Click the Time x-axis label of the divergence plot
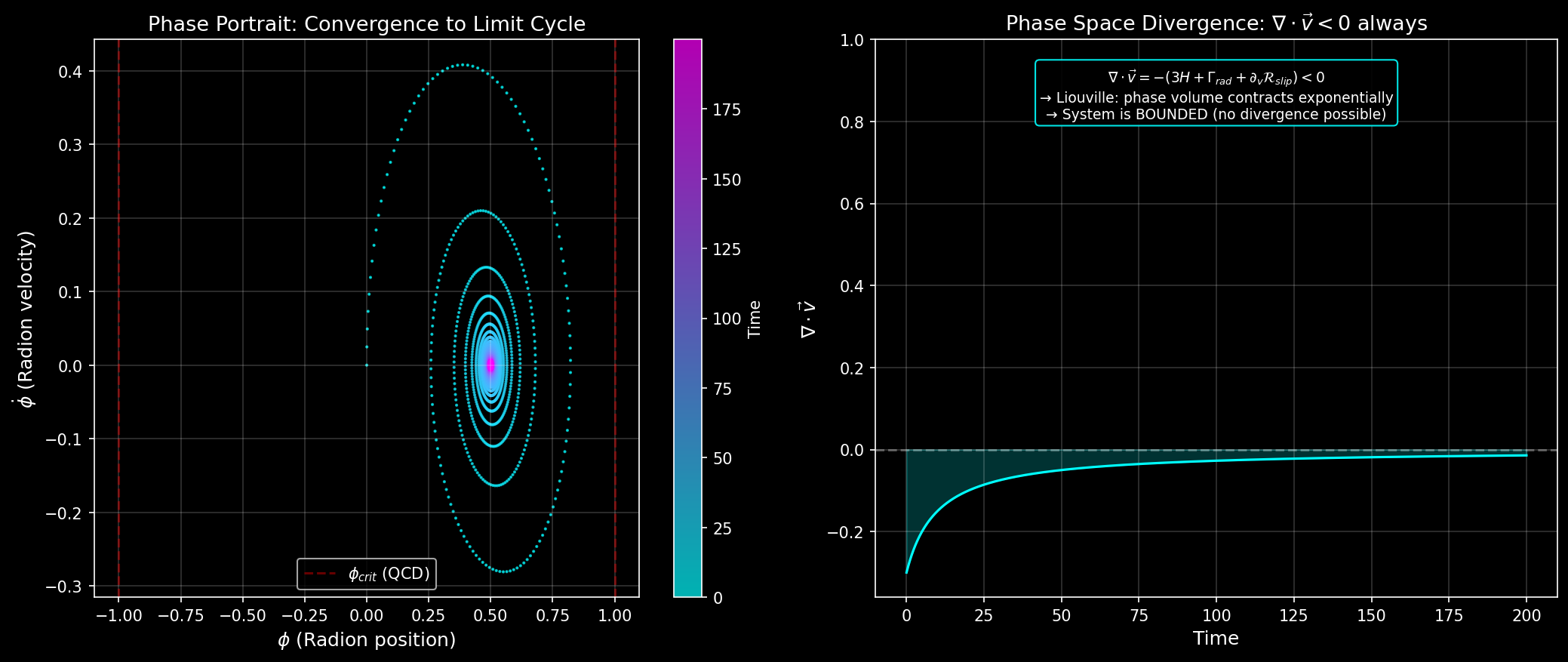Viewport: 1568px width, 662px height. coord(1216,639)
